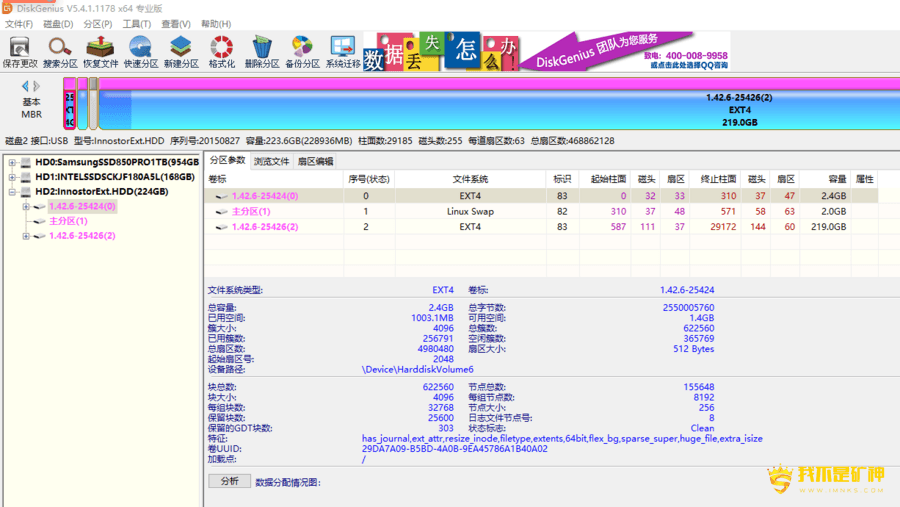Click the volume UUID value 29DA7A09-B5BD
This screenshot has height=507, width=900.
[x=454, y=449]
